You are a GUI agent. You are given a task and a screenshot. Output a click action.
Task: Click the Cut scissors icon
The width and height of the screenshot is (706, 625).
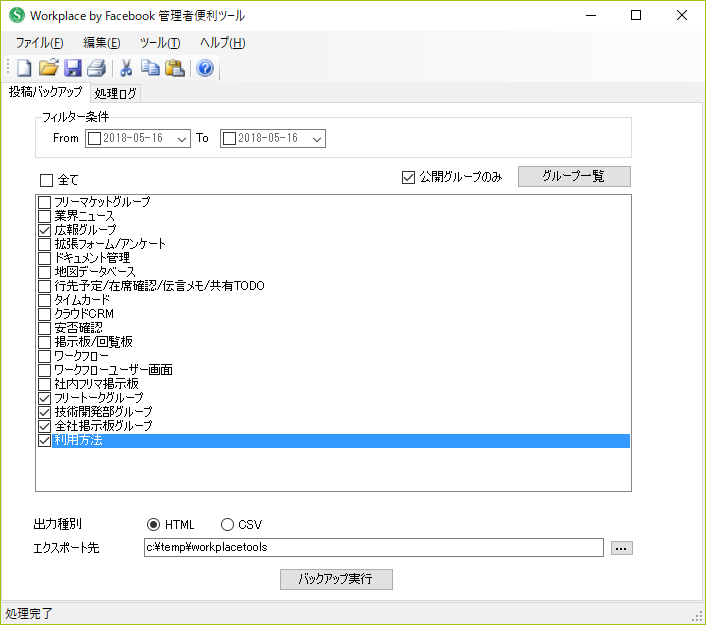(126, 68)
